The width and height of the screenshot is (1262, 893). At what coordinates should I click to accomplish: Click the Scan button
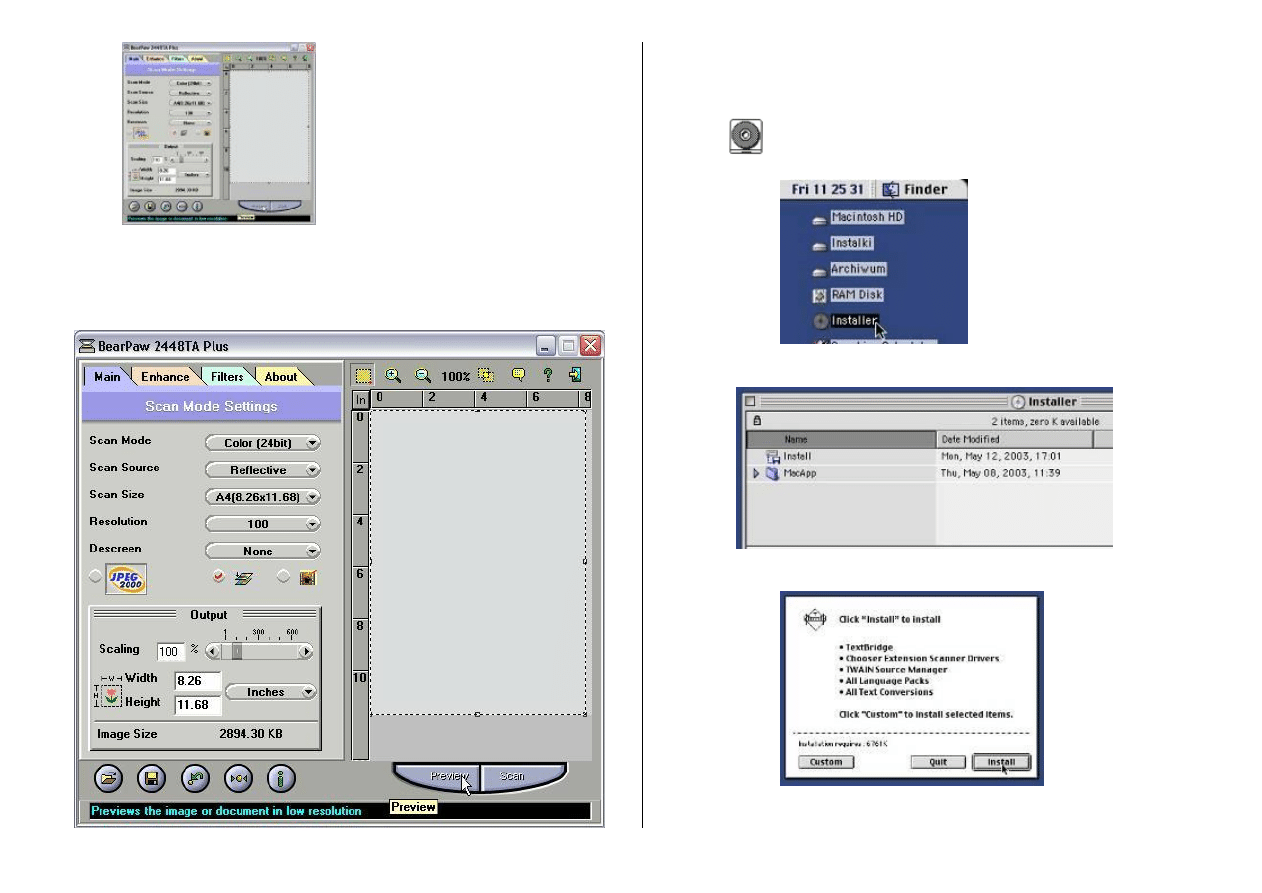(x=512, y=776)
